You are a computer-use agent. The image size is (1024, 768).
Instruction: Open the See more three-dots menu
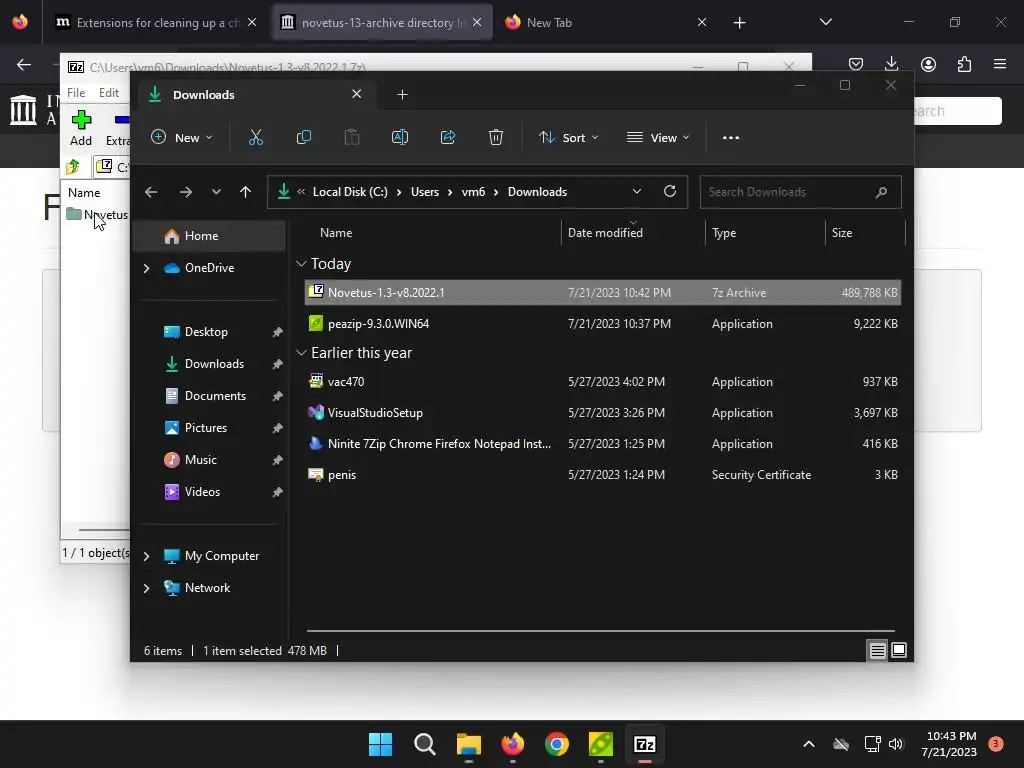(x=731, y=138)
